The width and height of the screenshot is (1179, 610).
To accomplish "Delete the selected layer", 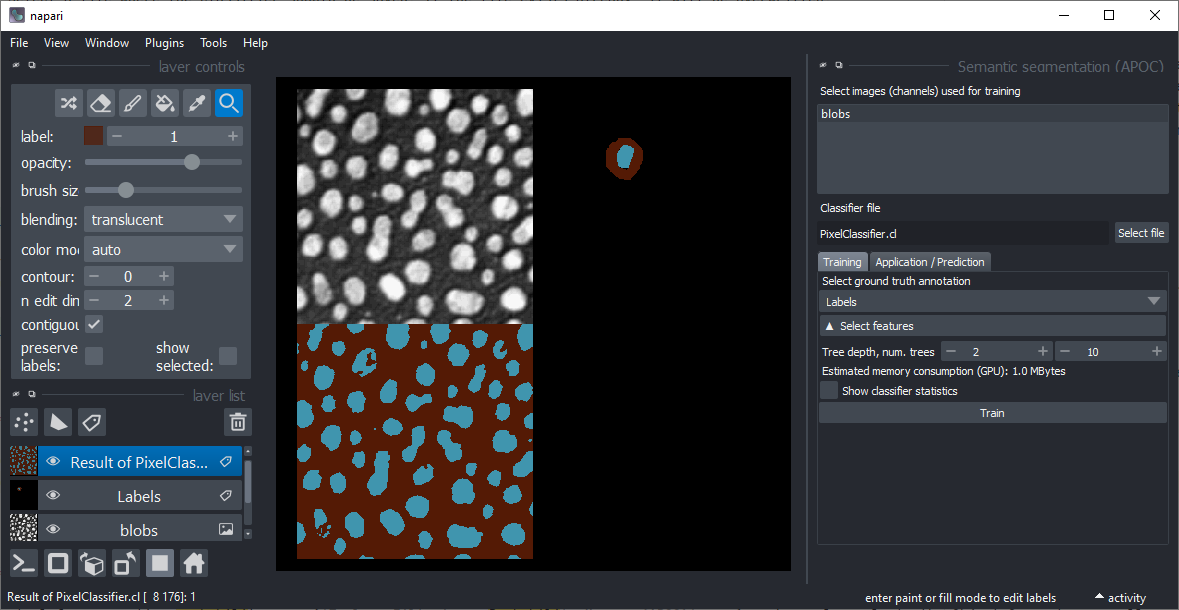I will (x=237, y=422).
